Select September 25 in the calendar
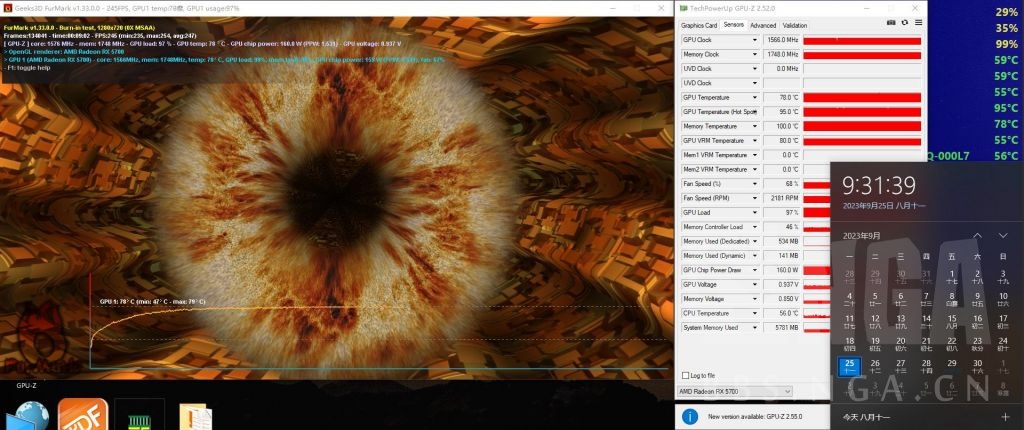 pyautogui.click(x=850, y=367)
